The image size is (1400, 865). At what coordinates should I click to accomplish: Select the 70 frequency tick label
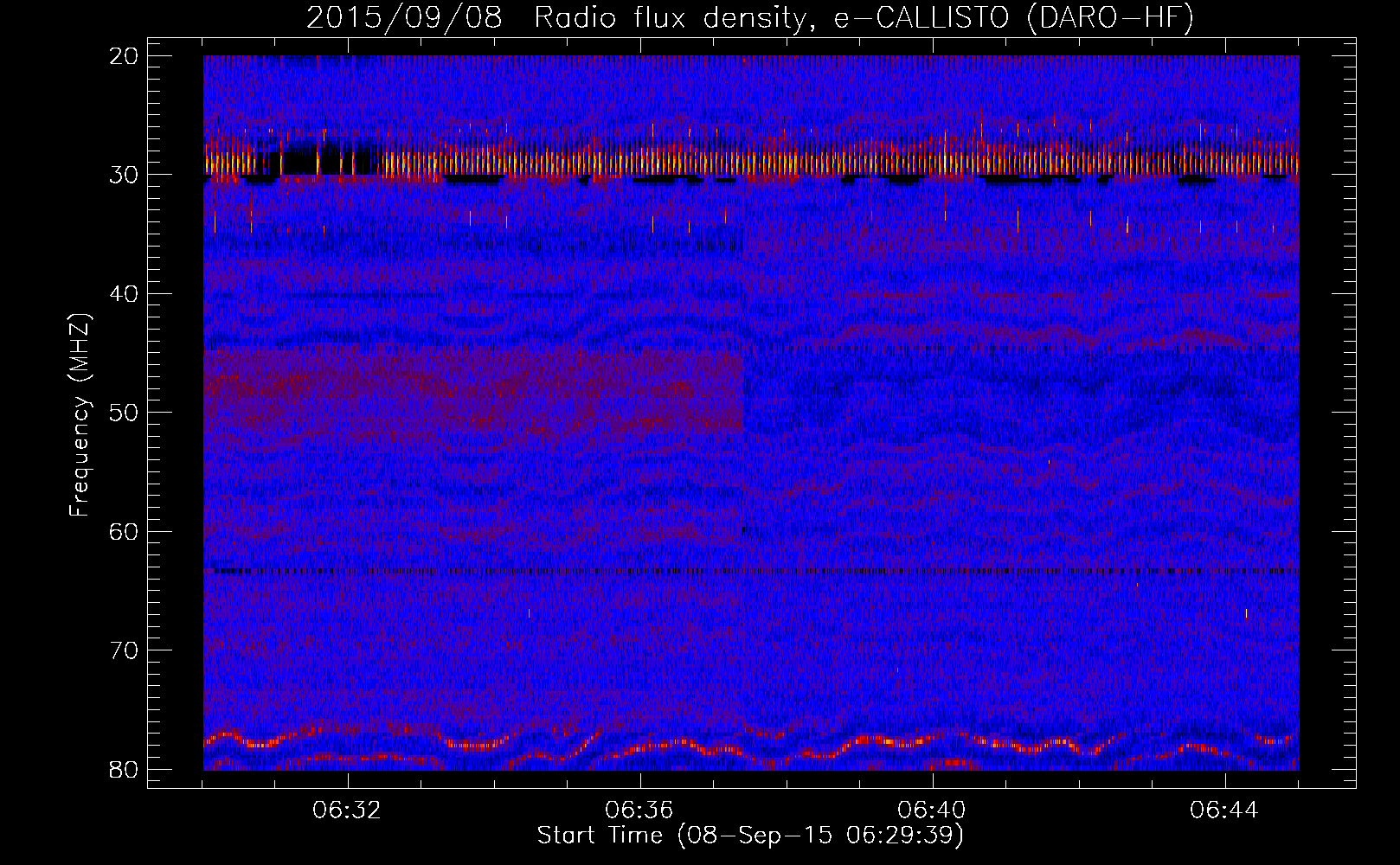click(x=125, y=650)
